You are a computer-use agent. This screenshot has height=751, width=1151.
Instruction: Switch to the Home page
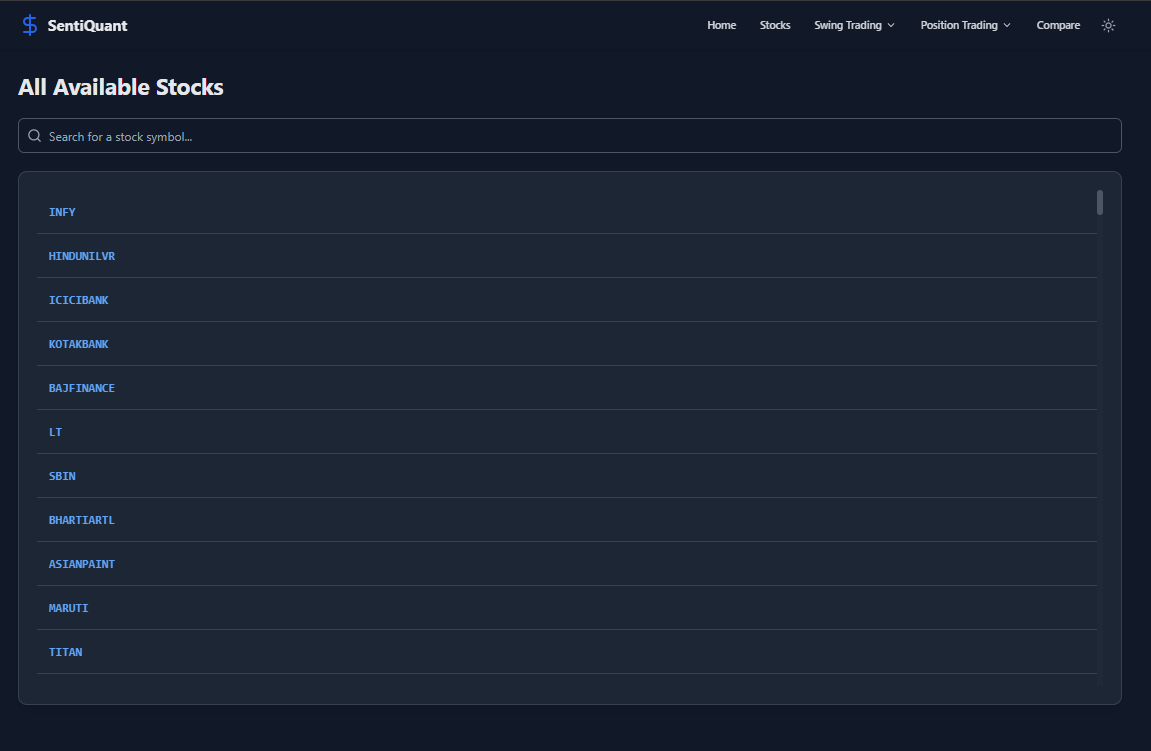pyautogui.click(x=721, y=25)
